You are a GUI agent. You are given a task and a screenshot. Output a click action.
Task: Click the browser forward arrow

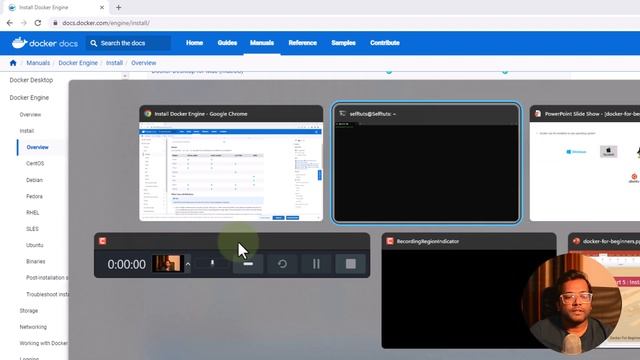24,23
